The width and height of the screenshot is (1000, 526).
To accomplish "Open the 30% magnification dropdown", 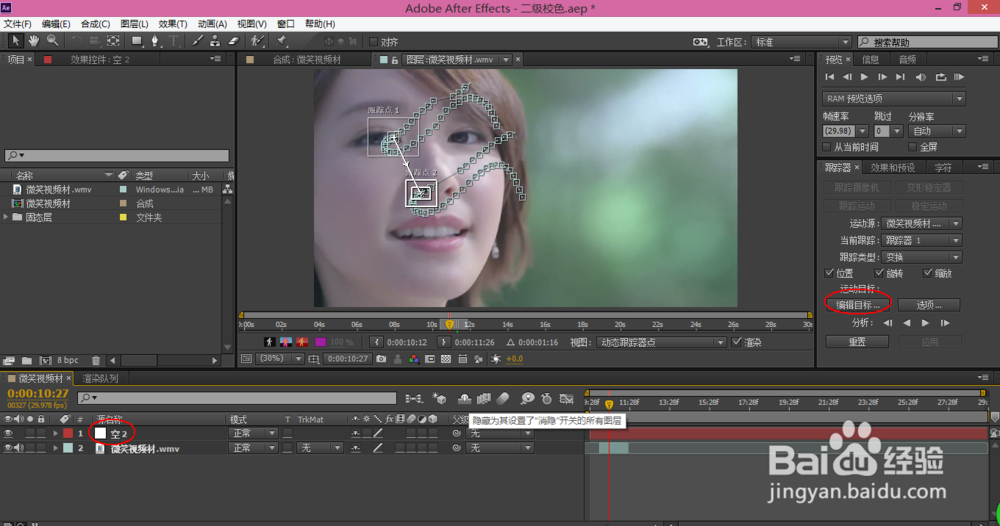I will click(279, 359).
